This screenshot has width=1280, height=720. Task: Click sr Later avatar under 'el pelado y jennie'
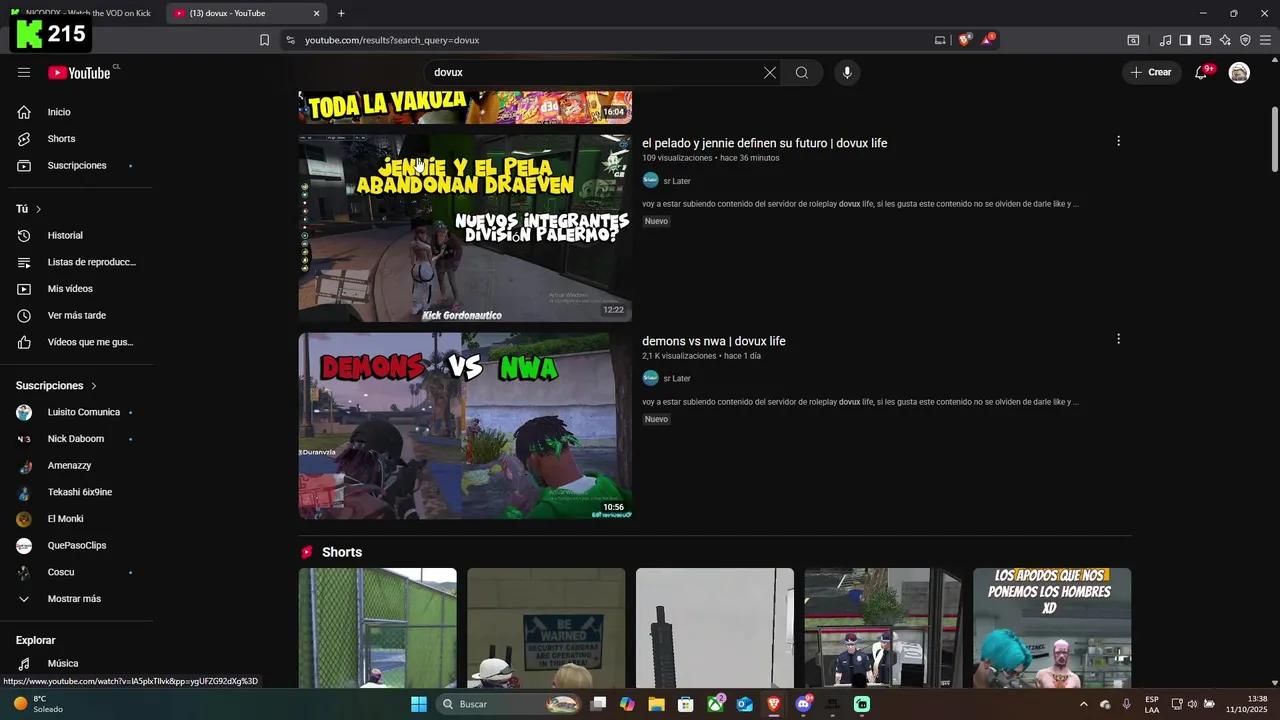651,180
